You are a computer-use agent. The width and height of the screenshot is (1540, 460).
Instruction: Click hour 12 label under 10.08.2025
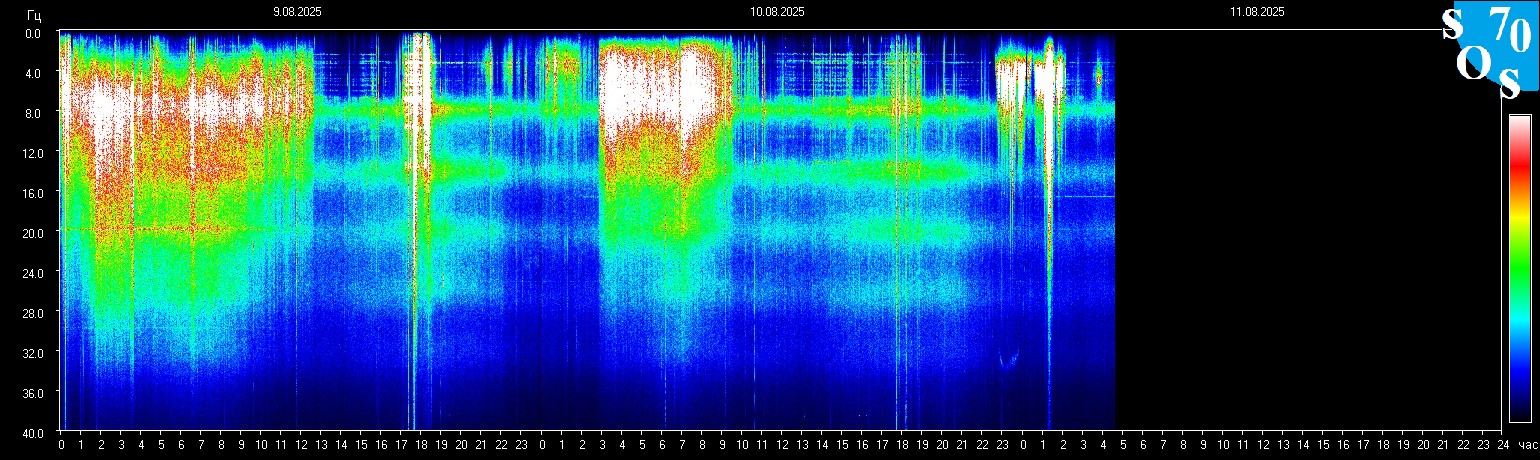(x=782, y=445)
